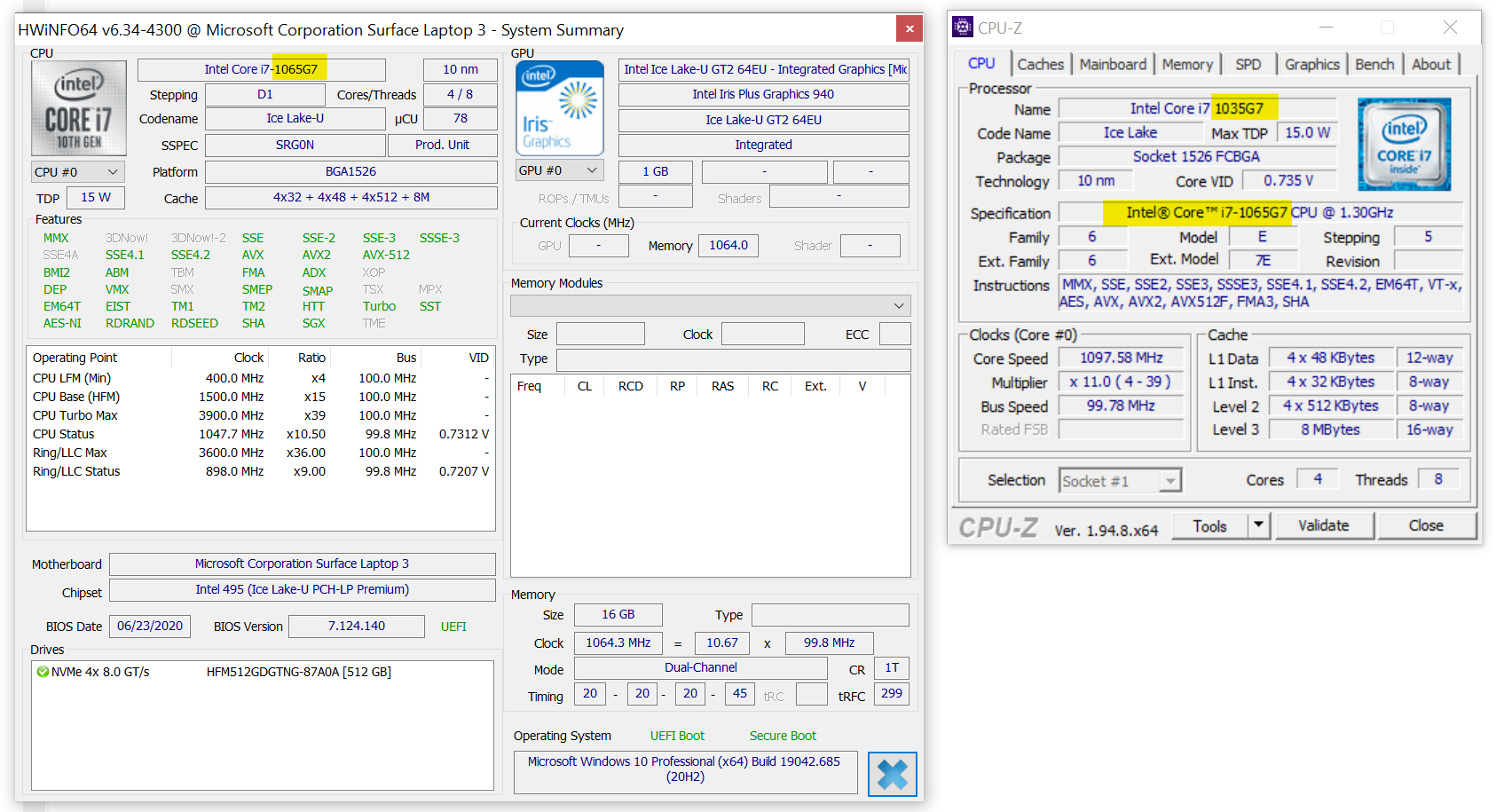The height and width of the screenshot is (812, 1512).
Task: Select the Ring/LLC Status row
Action: [x=261, y=471]
